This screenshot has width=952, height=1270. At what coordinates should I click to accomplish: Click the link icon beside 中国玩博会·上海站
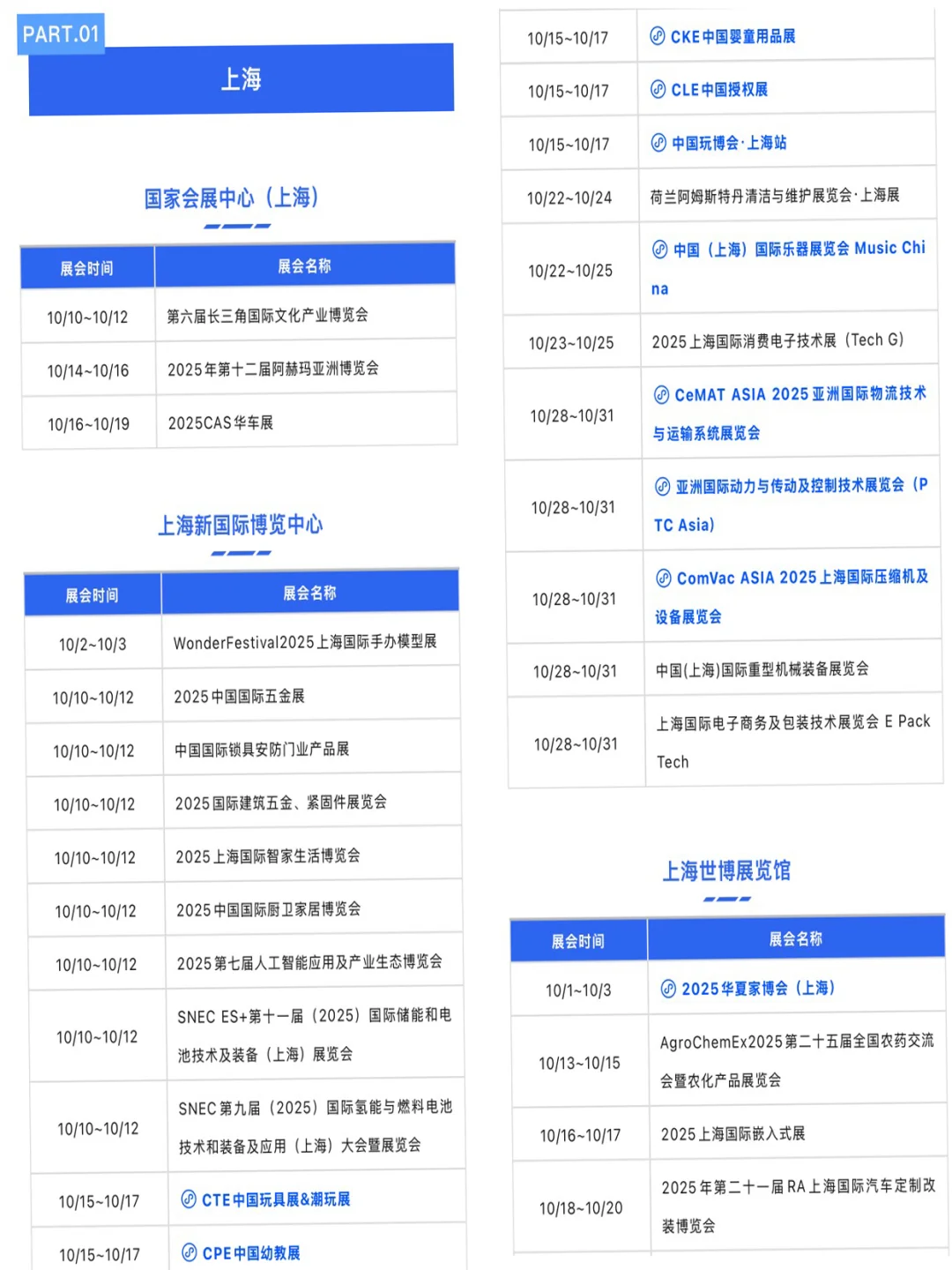click(x=659, y=142)
